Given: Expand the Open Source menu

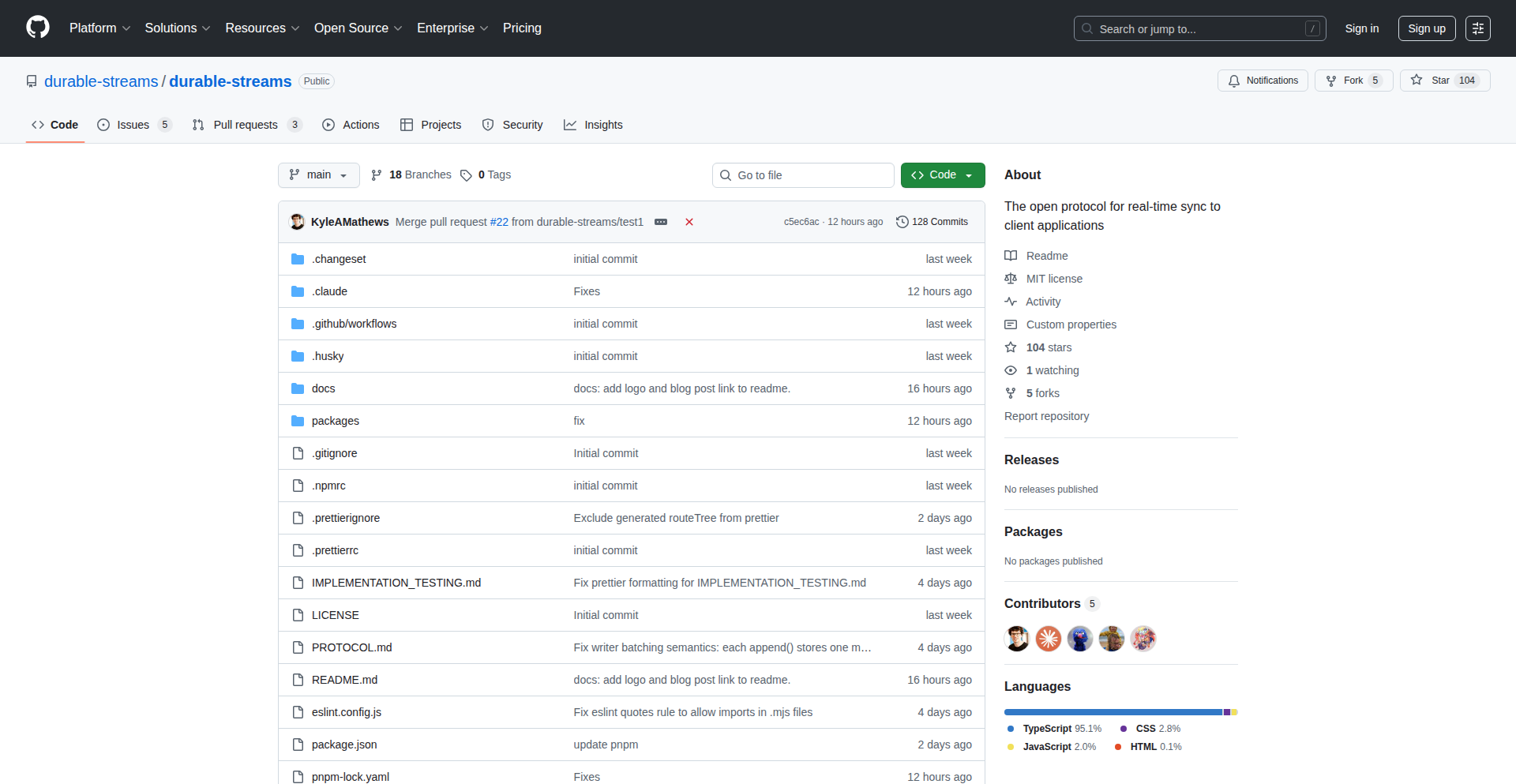Looking at the screenshot, I should (x=358, y=28).
